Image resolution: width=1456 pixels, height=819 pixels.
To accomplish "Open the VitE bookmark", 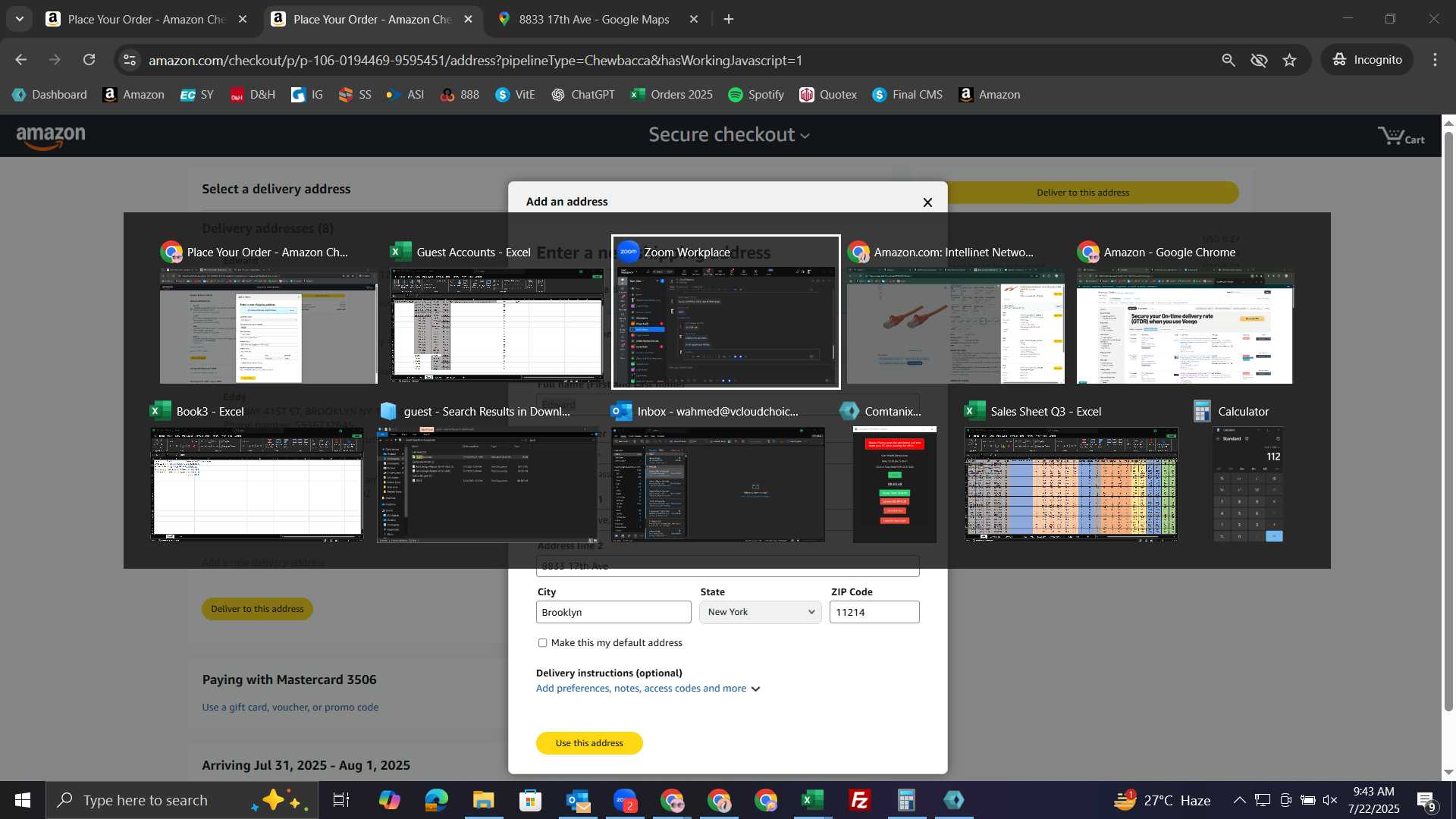I will (516, 95).
